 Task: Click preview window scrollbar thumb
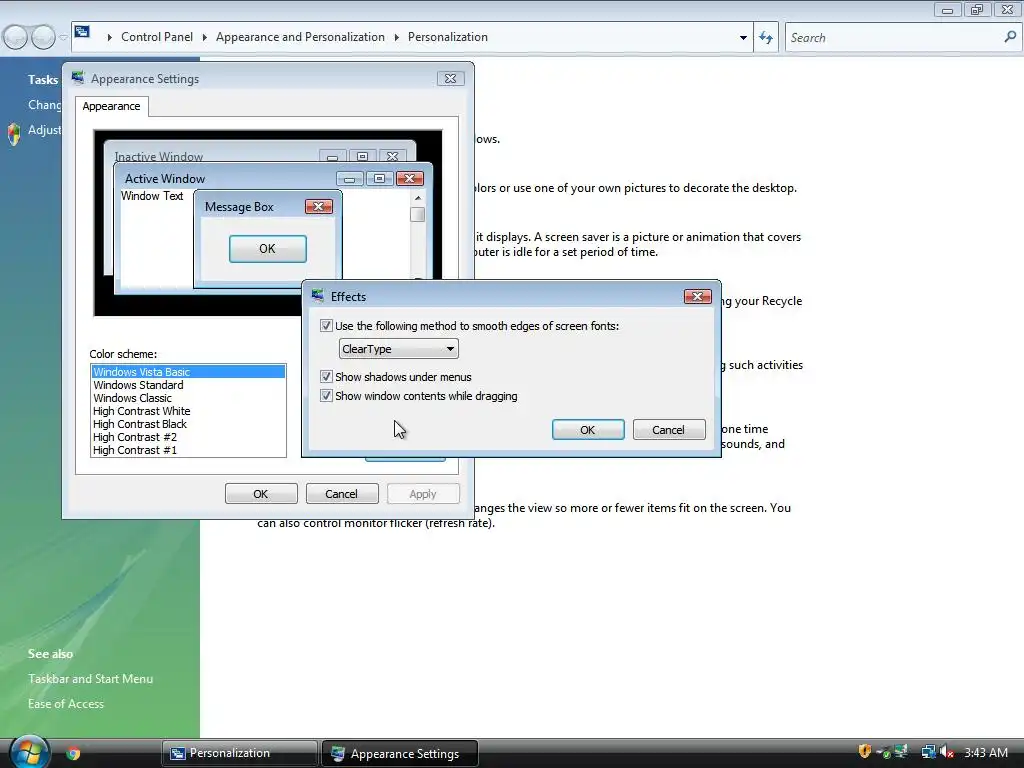417,214
